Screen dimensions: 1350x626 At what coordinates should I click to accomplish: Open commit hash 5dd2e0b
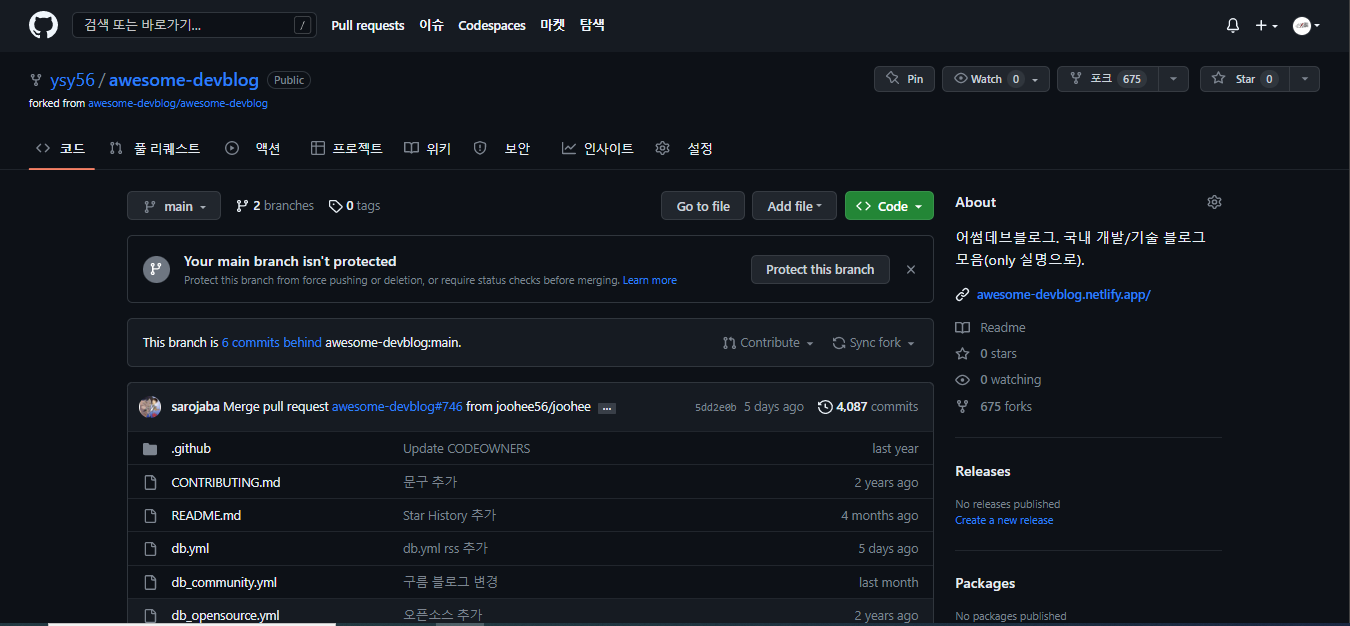[x=715, y=407]
